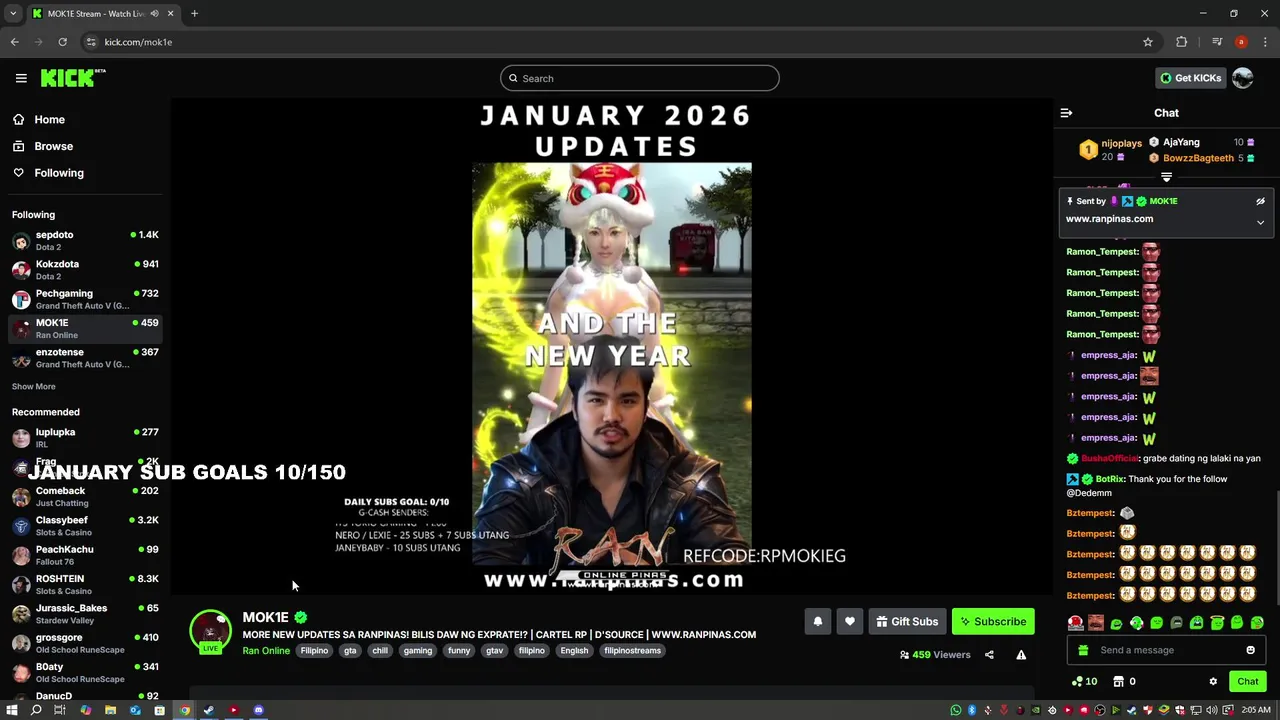Hide the pinned message with eye icon
This screenshot has height=720, width=1280.
pos(1260,201)
